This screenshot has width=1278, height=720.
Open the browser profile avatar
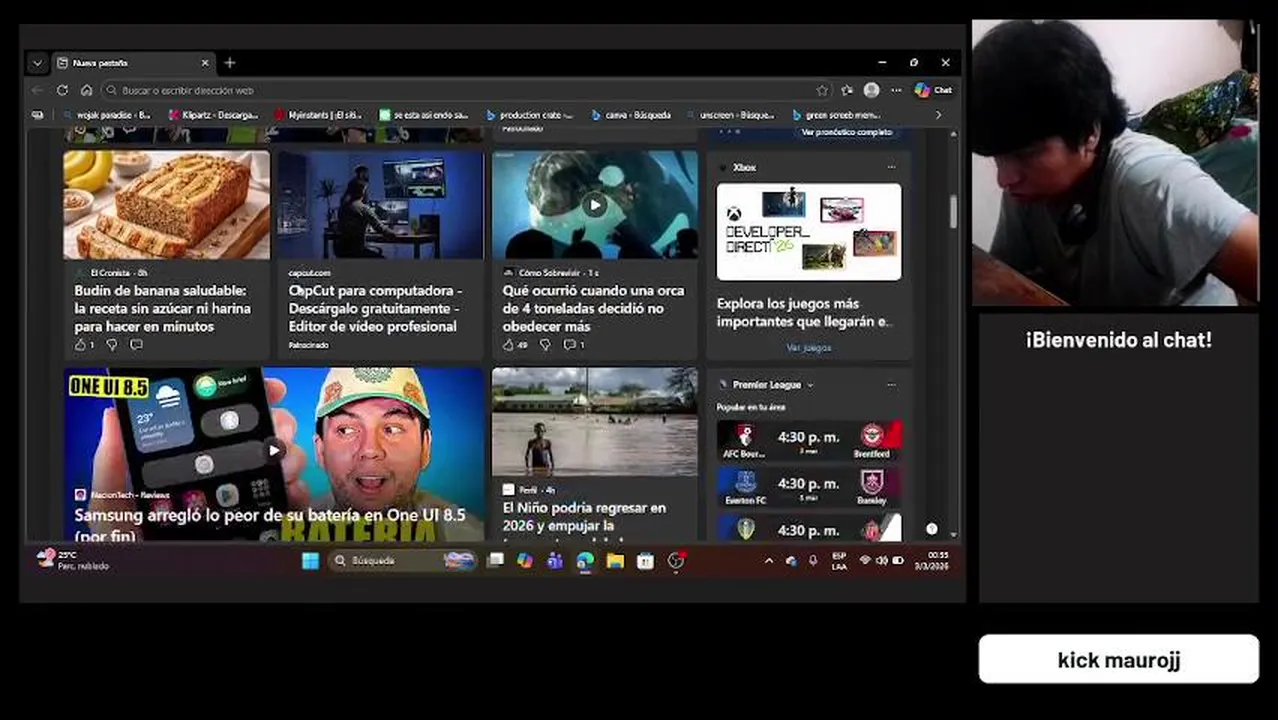(871, 90)
